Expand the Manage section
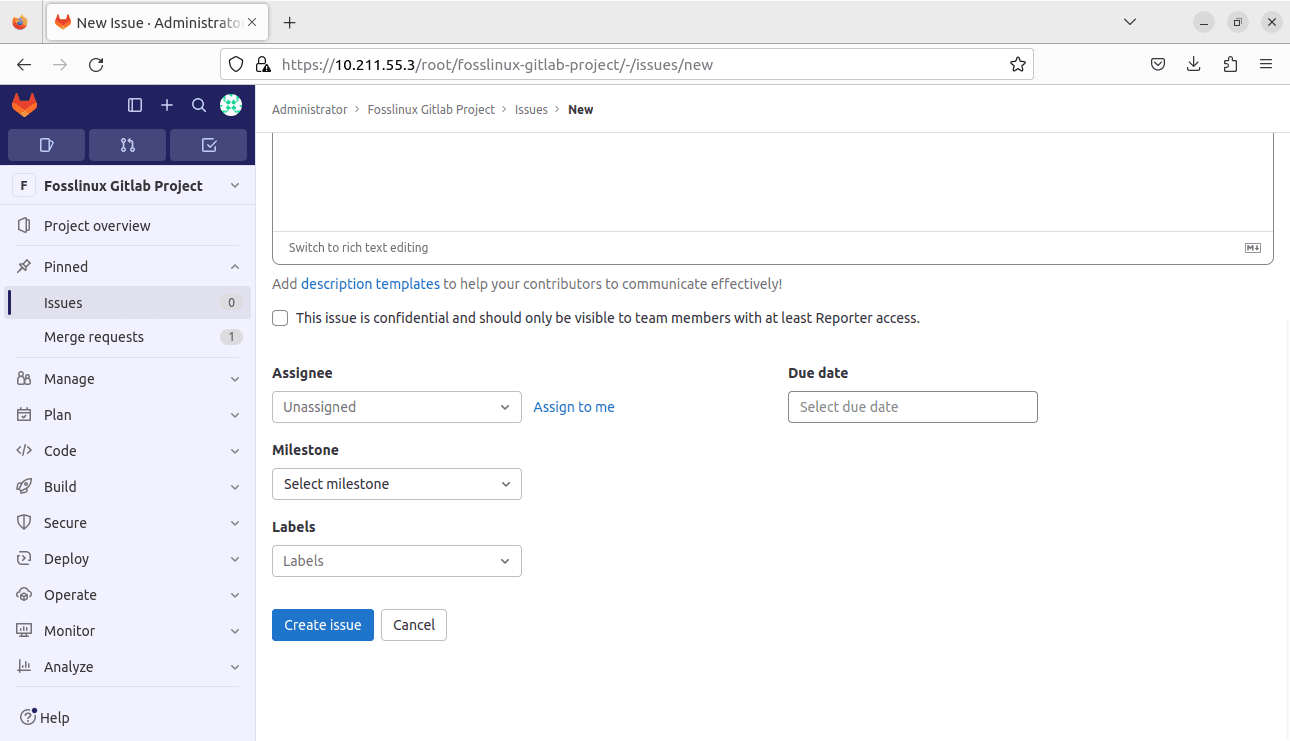 coord(235,379)
